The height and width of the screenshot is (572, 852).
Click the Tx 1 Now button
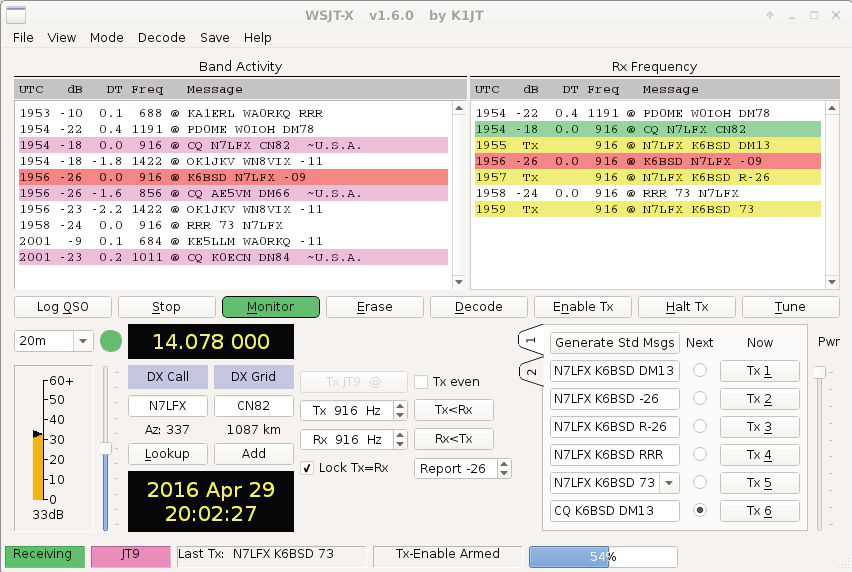coord(760,371)
